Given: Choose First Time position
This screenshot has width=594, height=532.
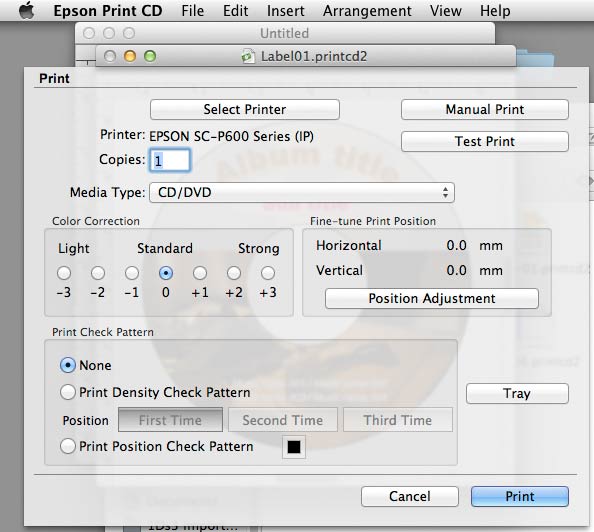Looking at the screenshot, I should tap(170, 420).
